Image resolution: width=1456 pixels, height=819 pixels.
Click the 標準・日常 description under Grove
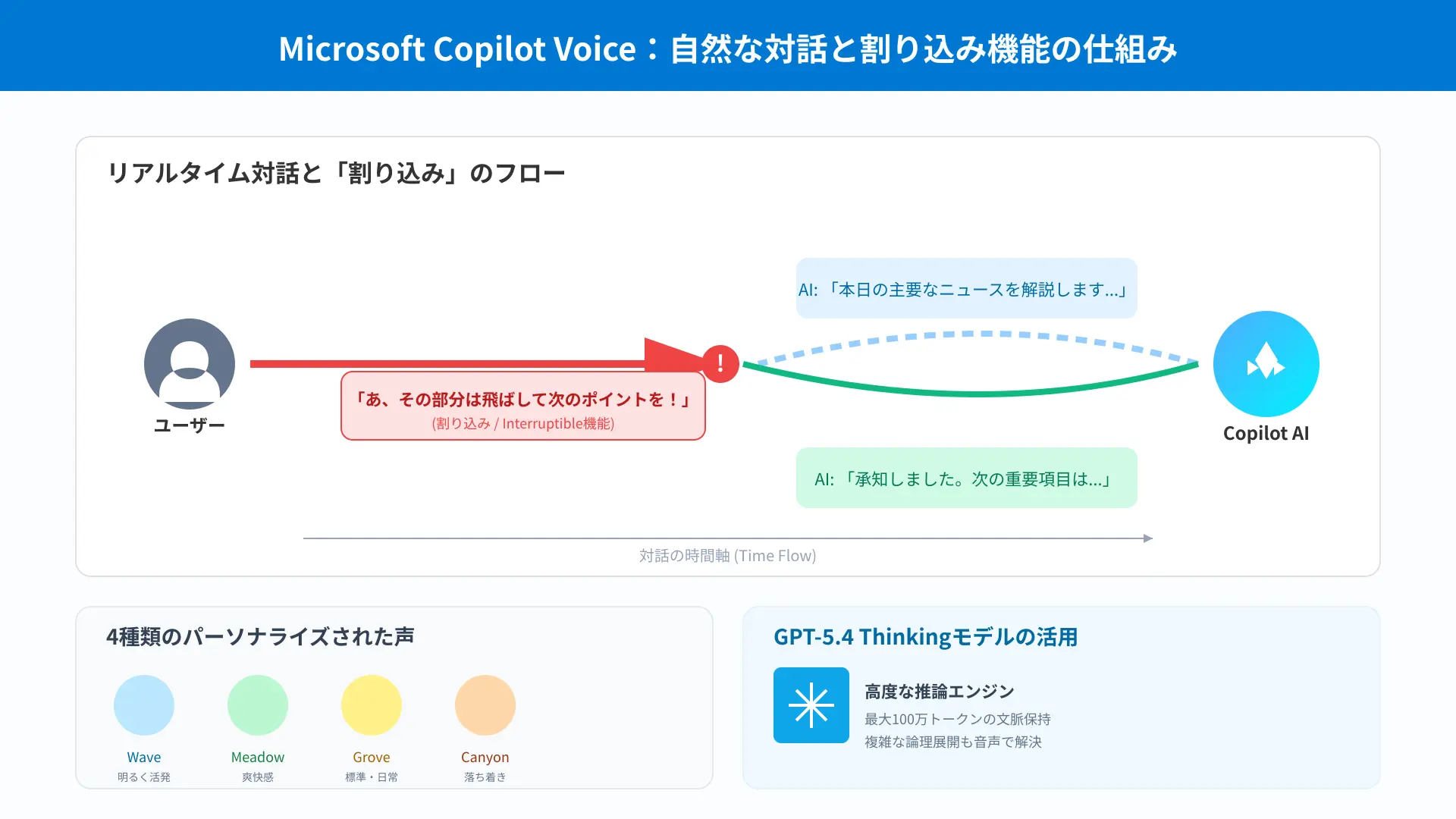[x=372, y=777]
